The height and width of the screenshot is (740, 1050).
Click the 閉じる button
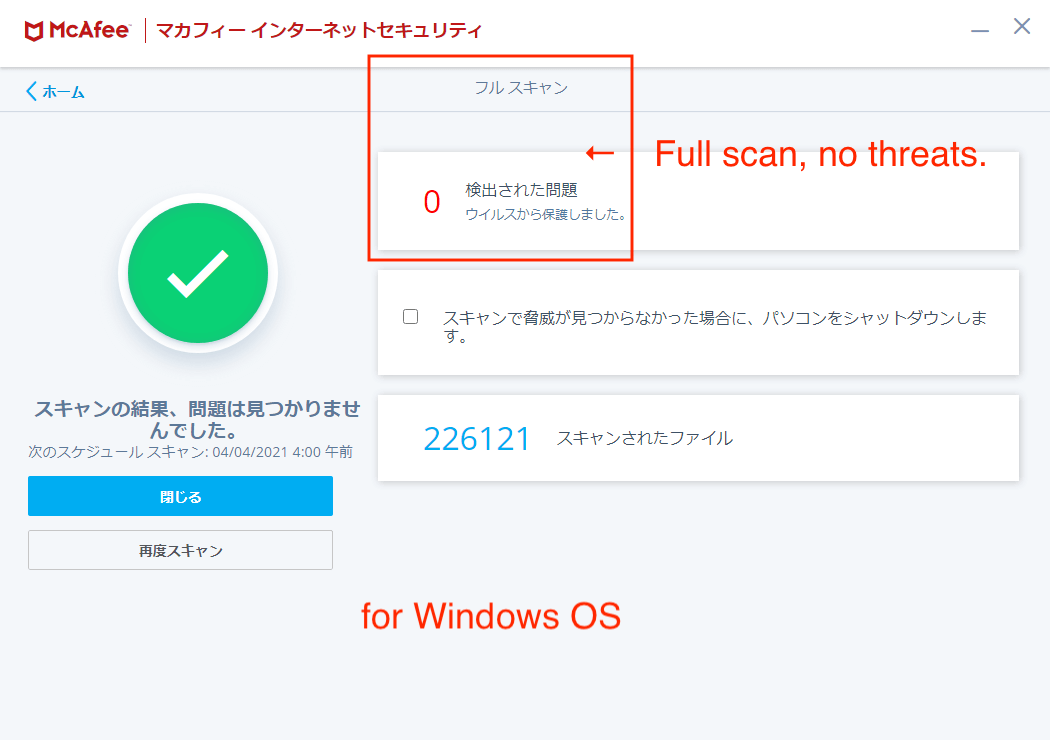click(x=180, y=496)
